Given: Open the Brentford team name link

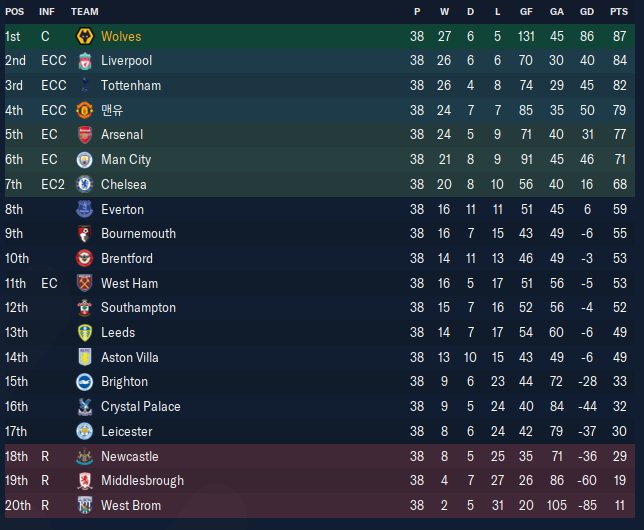Looking at the screenshot, I should tap(128, 259).
